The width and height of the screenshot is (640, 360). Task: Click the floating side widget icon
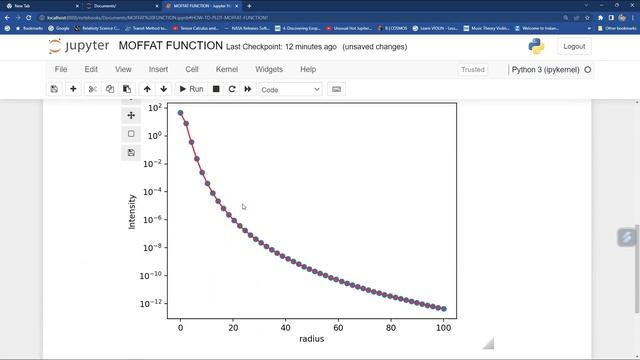627,237
